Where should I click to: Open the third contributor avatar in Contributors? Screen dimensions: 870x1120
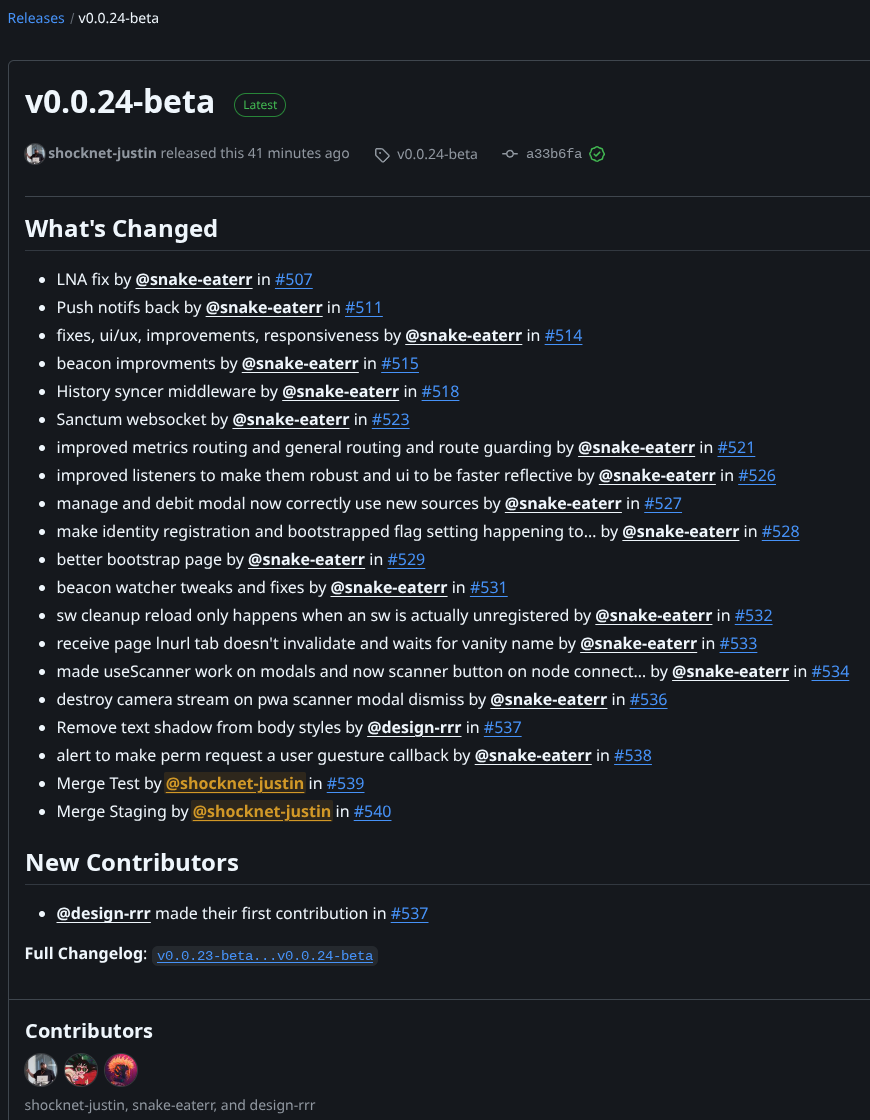point(121,1070)
